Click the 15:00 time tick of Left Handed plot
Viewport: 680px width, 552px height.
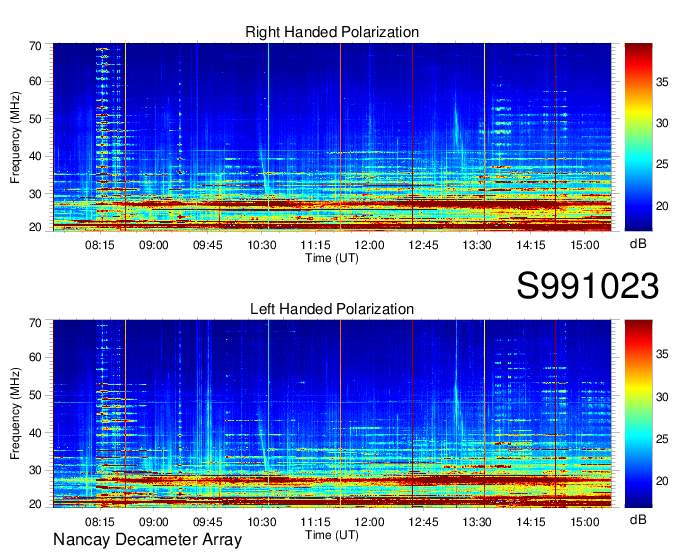coord(585,522)
